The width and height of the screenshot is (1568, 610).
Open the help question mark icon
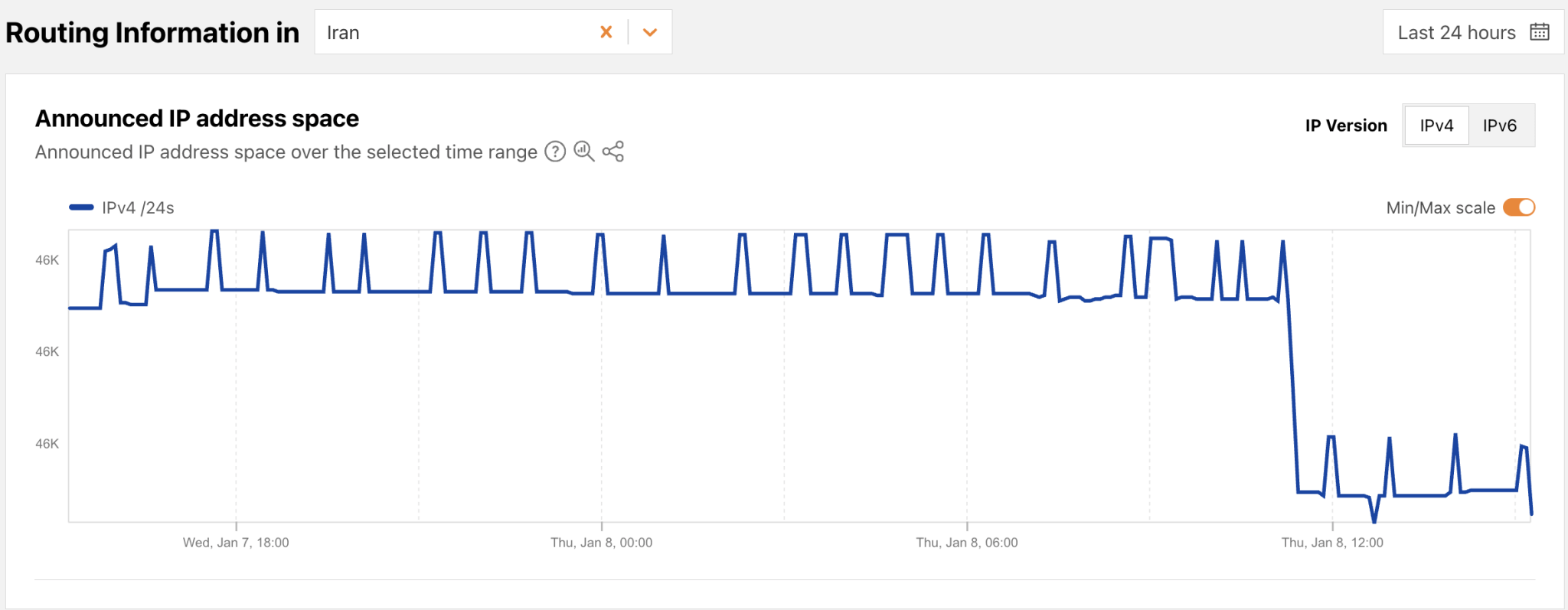coord(555,152)
